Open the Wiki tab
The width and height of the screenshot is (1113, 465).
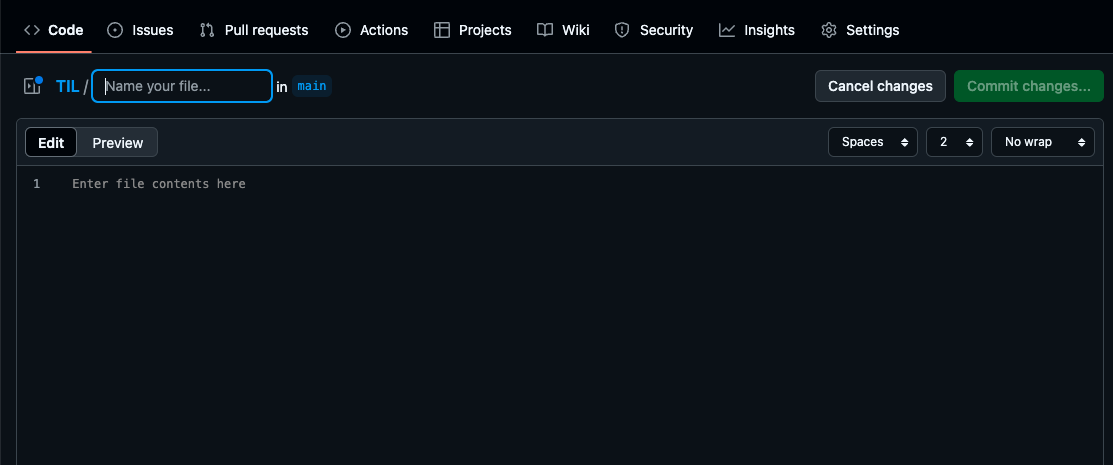click(563, 30)
